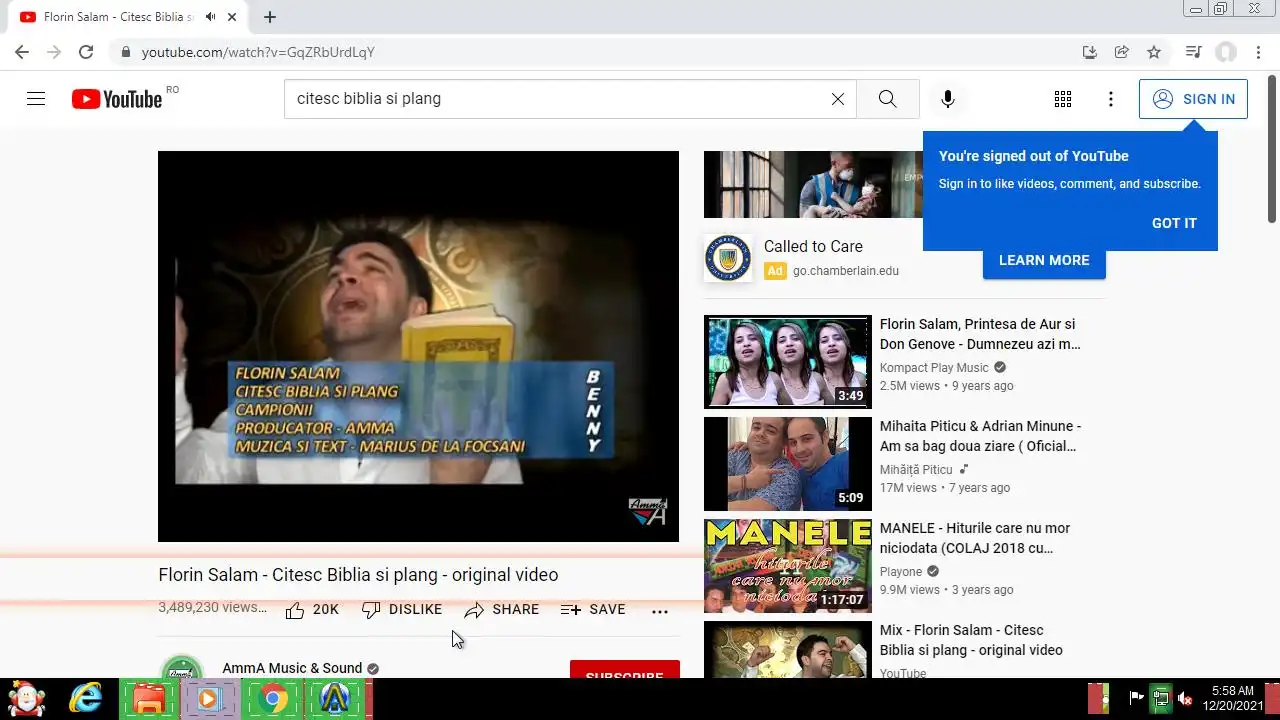Open the AmmA Music & Sound channel name
The height and width of the screenshot is (720, 1280).
pos(292,668)
